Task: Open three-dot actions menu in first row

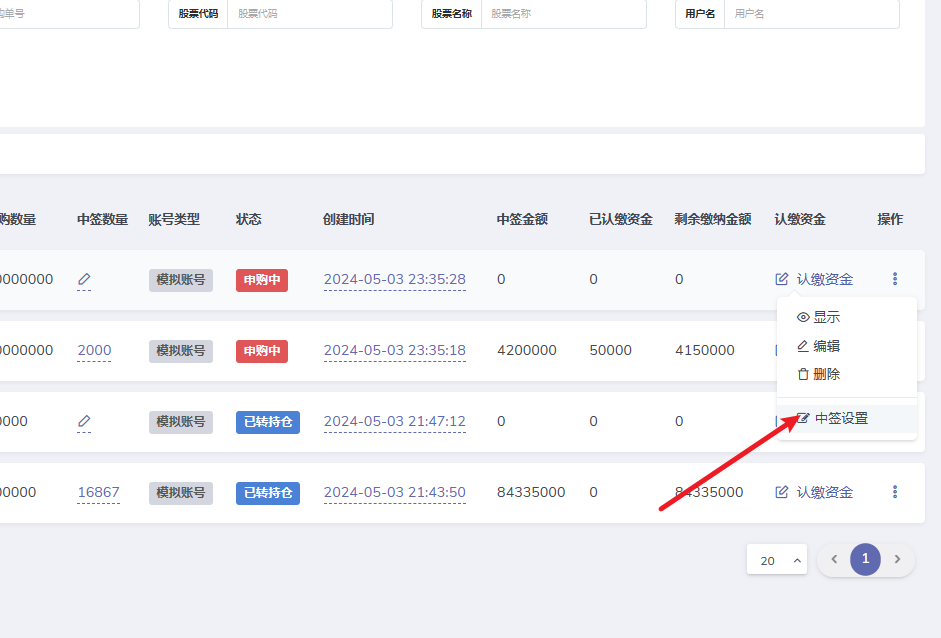Action: (895, 279)
